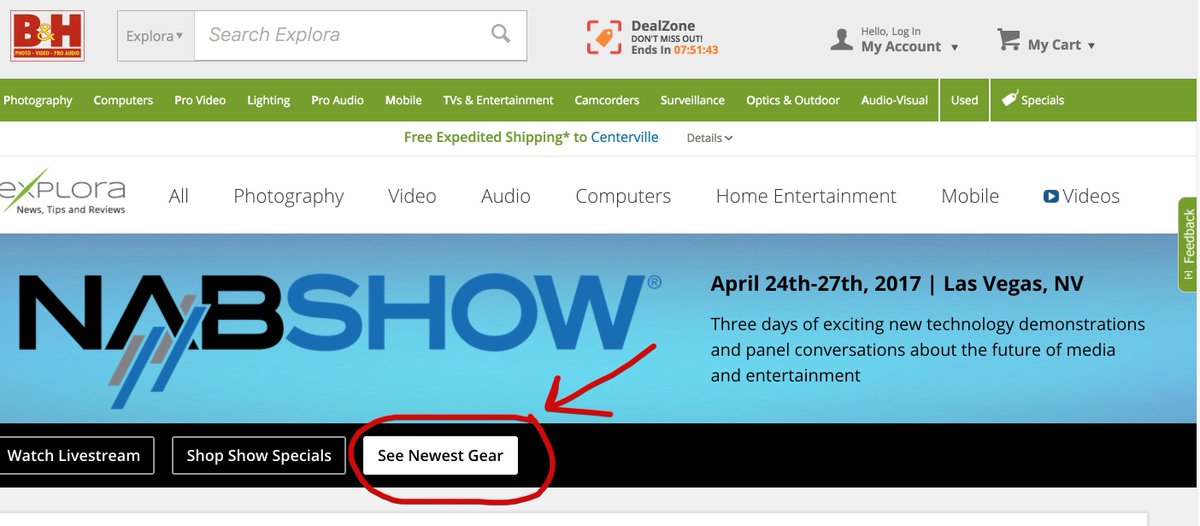
Task: Click the April 24th-27th, 2017 heading
Action: (896, 284)
